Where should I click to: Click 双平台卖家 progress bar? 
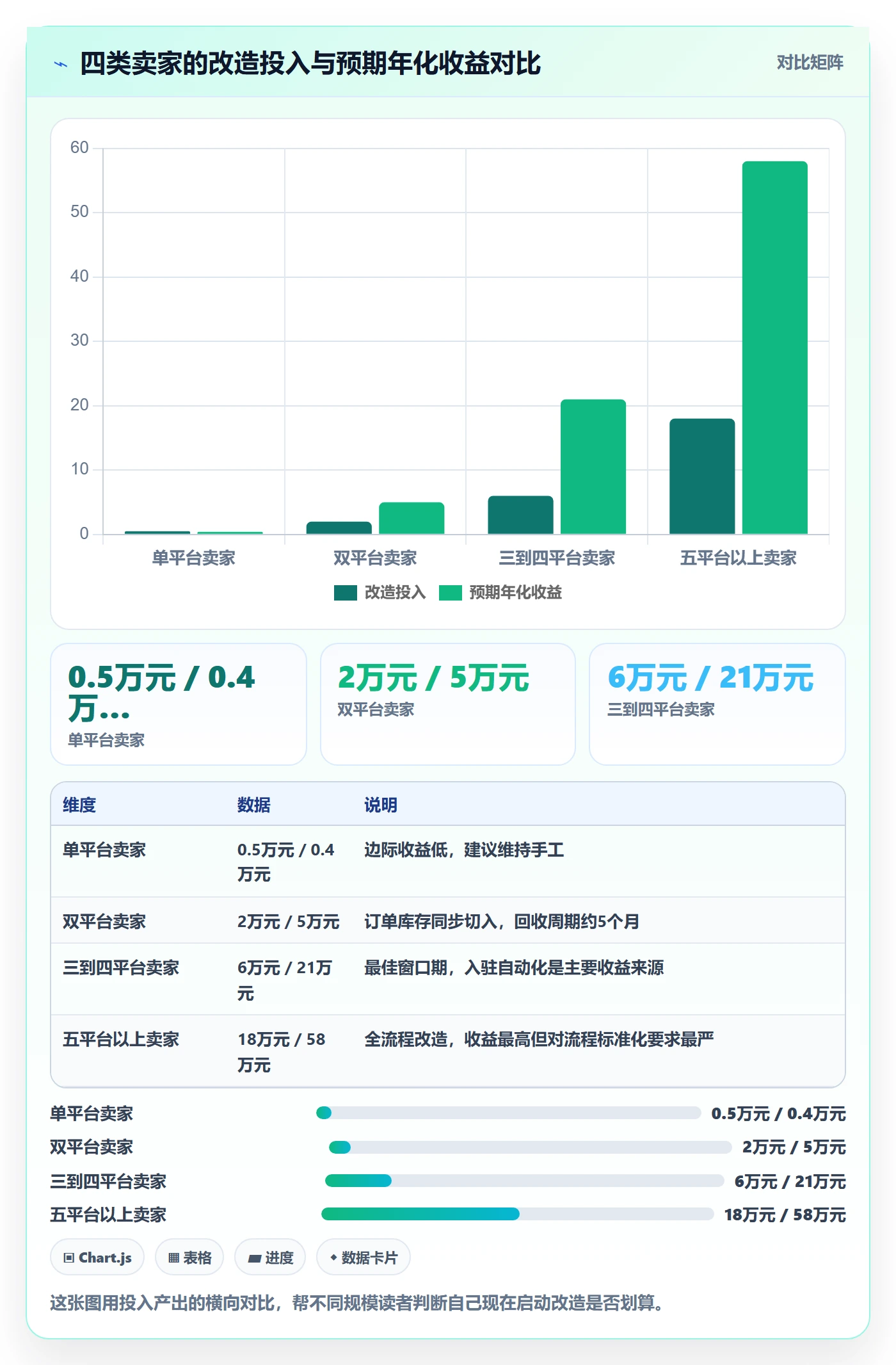[x=531, y=1147]
